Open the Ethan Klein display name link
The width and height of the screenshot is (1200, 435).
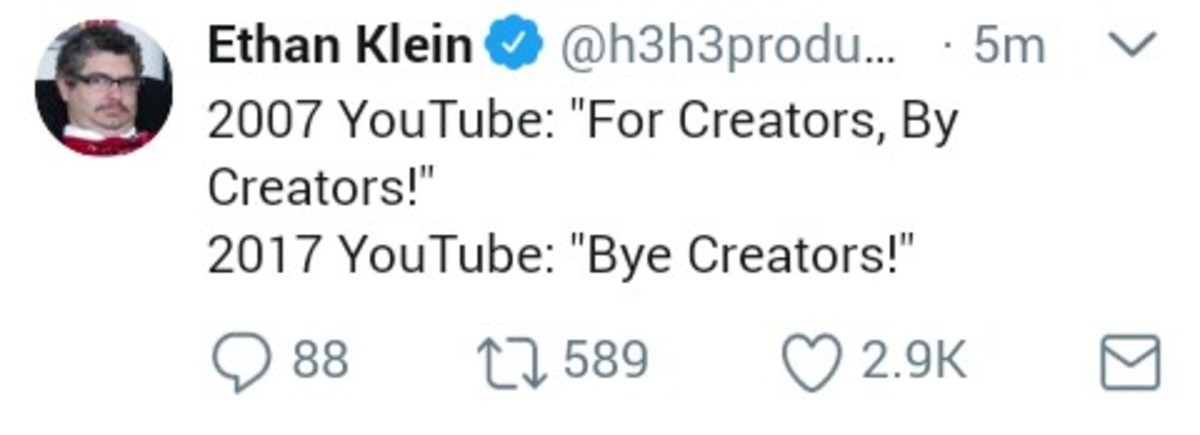click(x=340, y=47)
